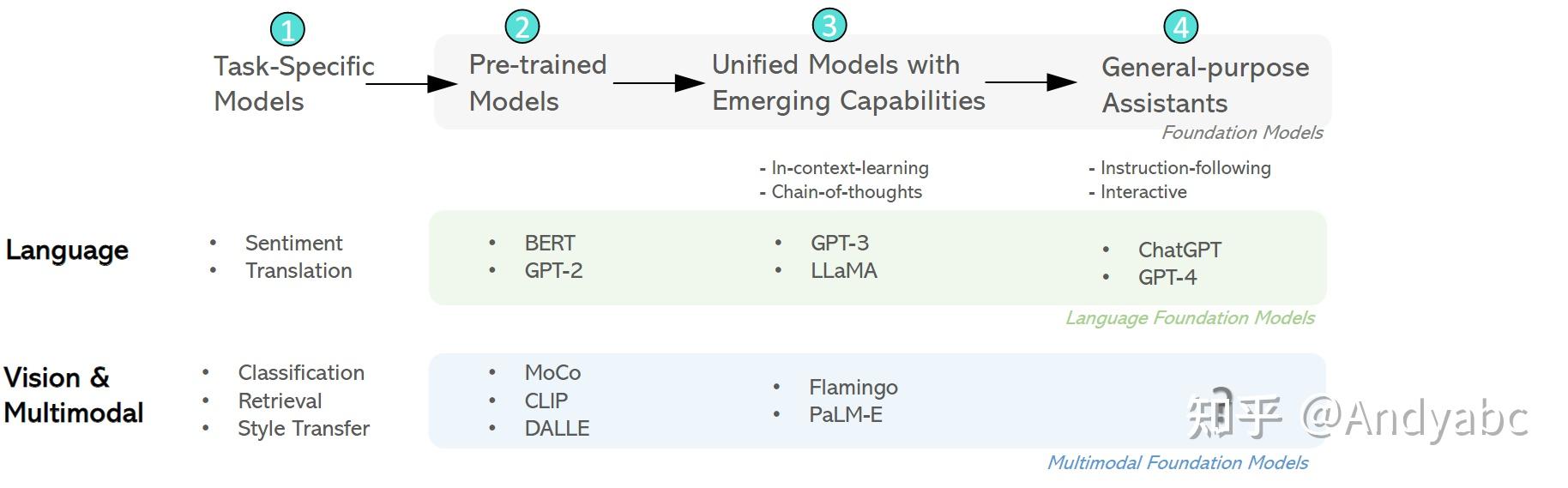Click the Foundation Models caption
The height and width of the screenshot is (488, 1568).
pos(1241,132)
